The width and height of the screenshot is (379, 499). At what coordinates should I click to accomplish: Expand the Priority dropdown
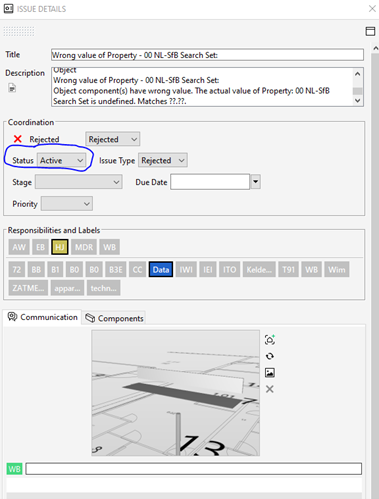point(67,204)
